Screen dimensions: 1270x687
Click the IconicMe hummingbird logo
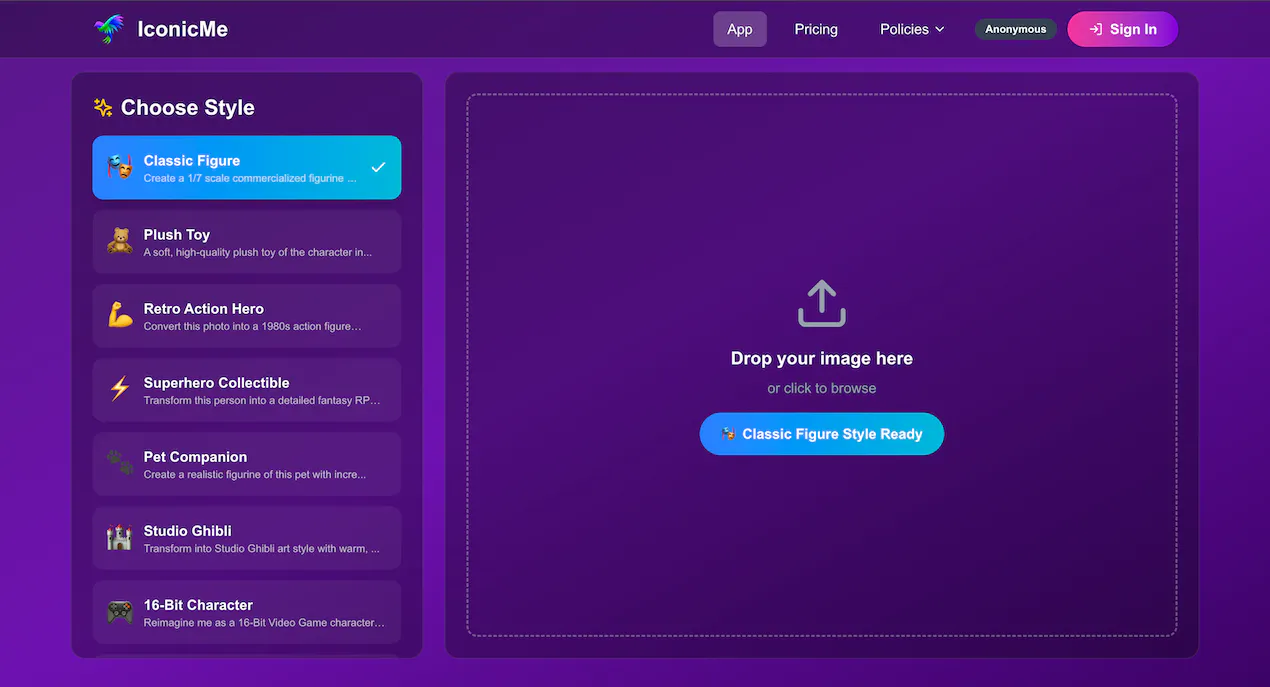pyautogui.click(x=110, y=29)
